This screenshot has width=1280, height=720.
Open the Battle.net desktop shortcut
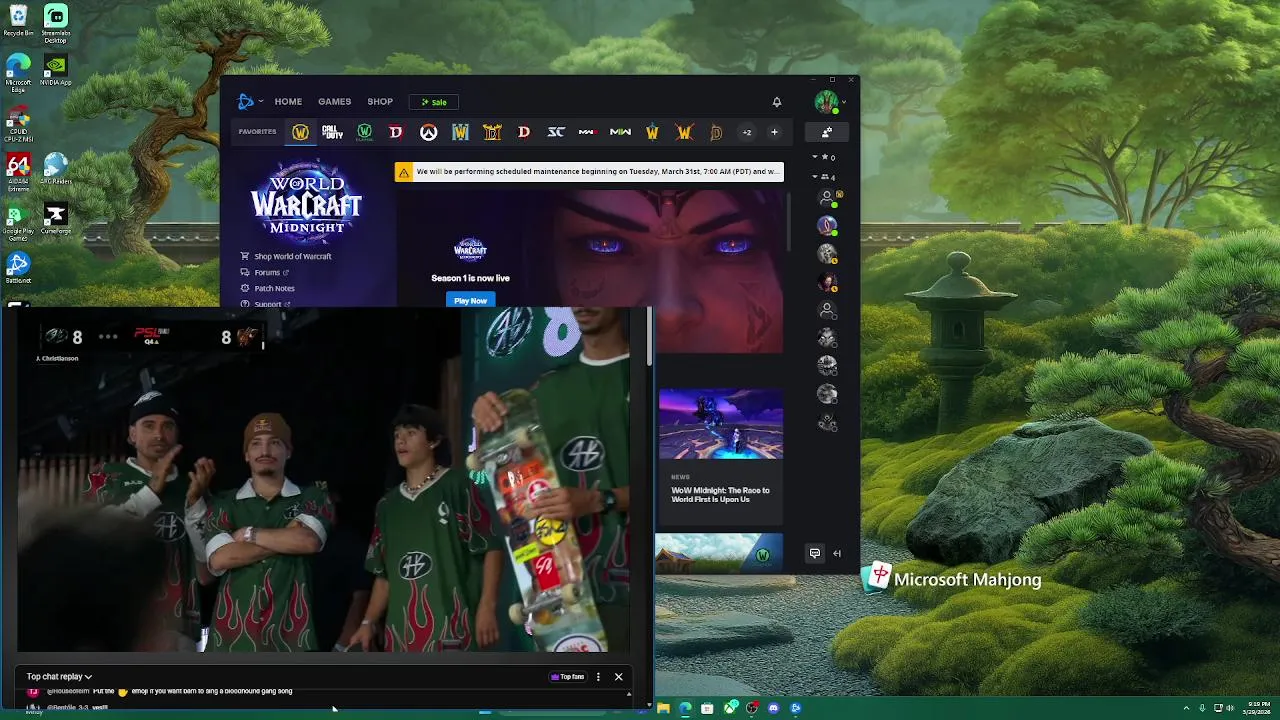tap(18, 268)
